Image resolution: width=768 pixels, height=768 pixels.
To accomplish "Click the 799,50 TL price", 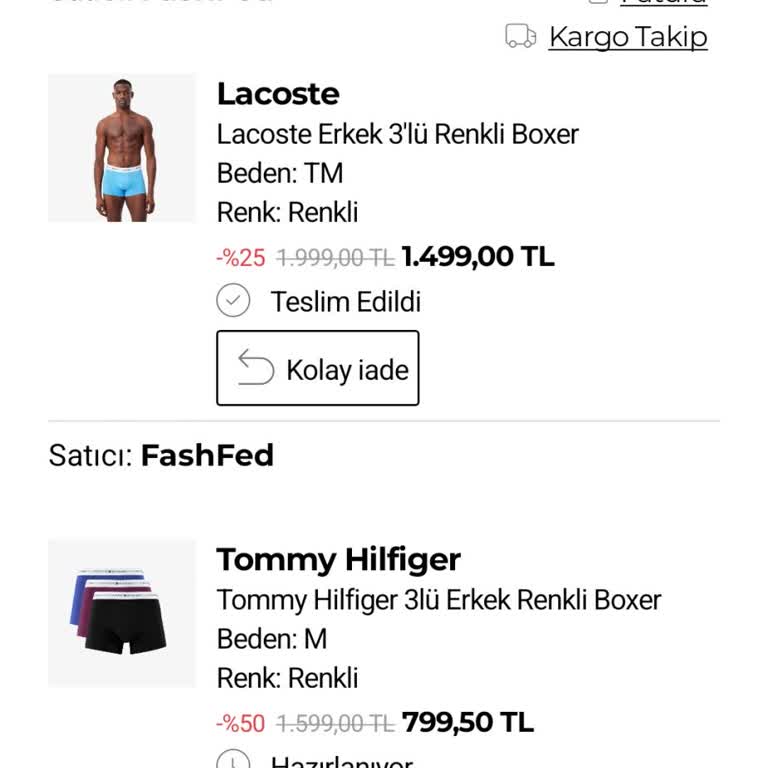I will (x=467, y=722).
